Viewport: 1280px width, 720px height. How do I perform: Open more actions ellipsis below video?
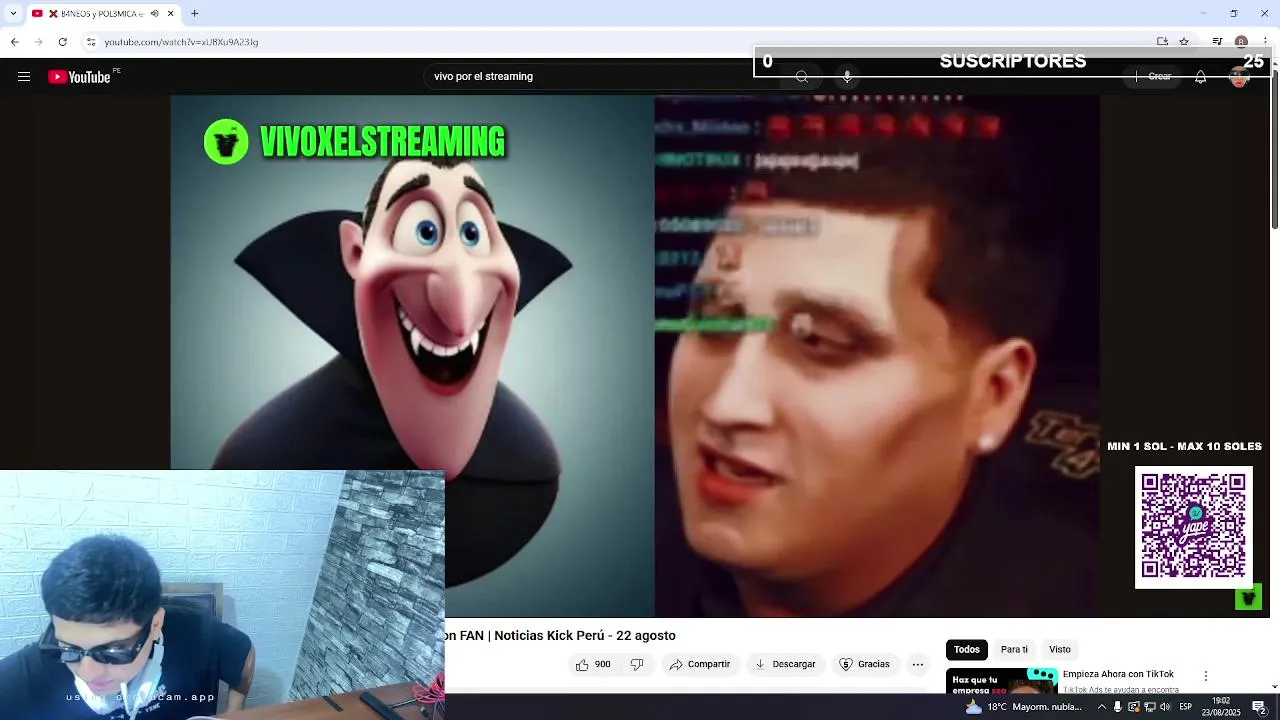pyautogui.click(x=918, y=664)
